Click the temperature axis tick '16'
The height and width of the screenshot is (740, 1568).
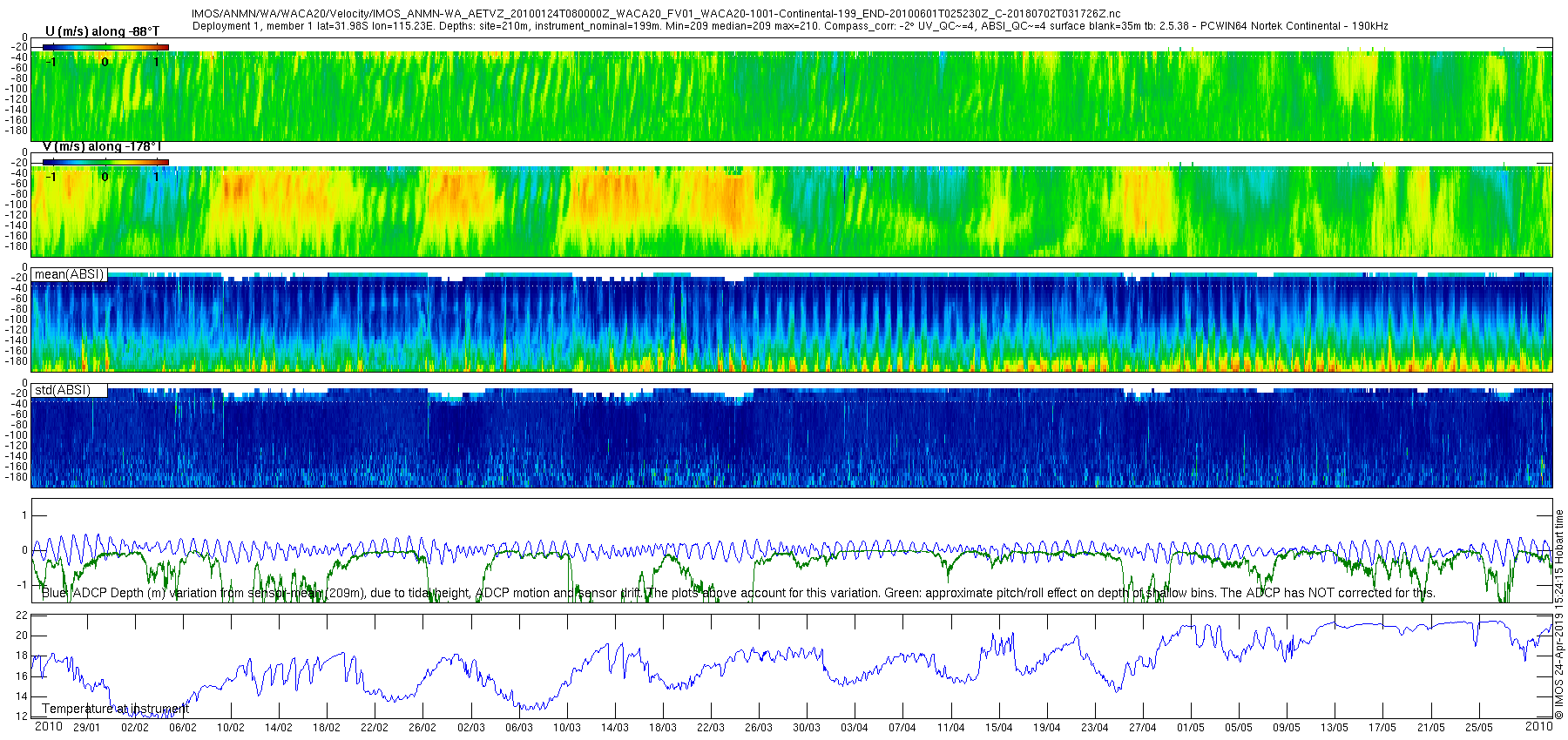pyautogui.click(x=22, y=676)
